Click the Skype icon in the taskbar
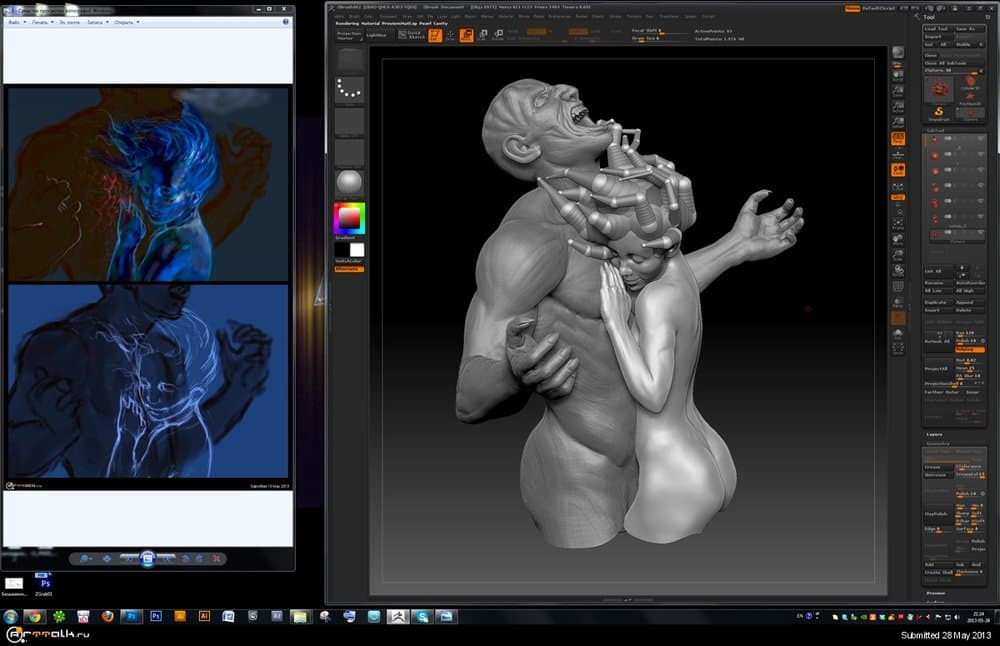This screenshot has width=1000, height=646. (x=422, y=617)
